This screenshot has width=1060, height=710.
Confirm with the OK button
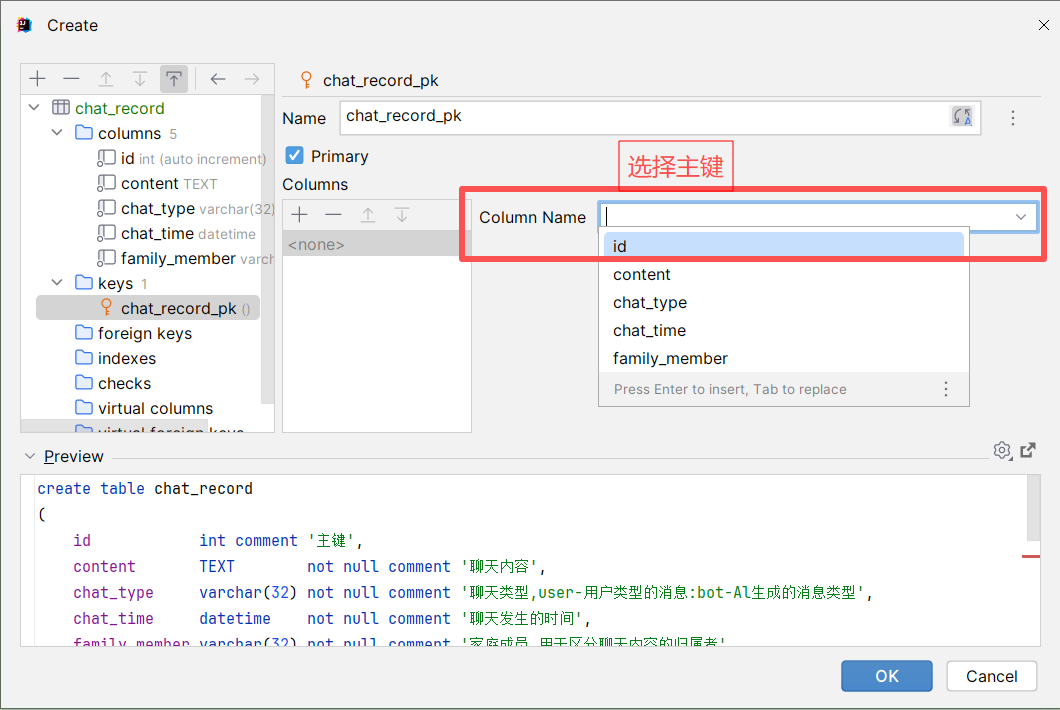click(886, 676)
